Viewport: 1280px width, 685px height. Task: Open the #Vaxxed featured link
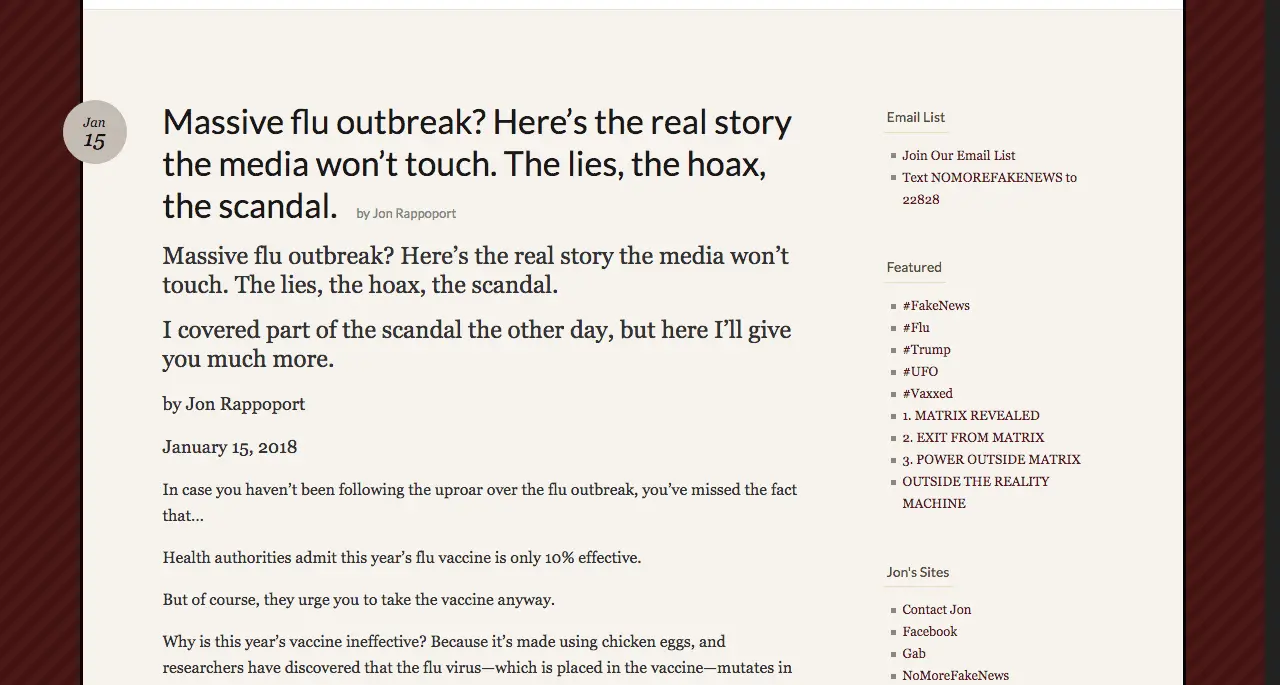927,393
